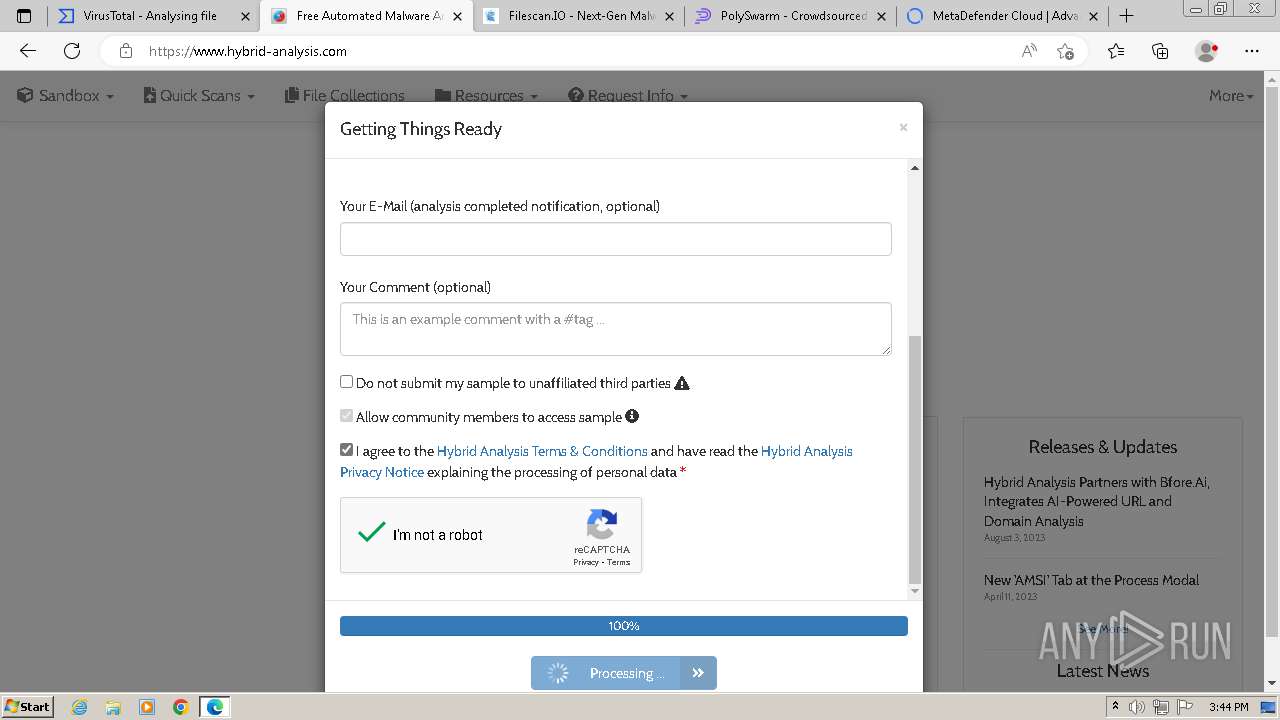Open 'Hybrid Analysis Partners with Bfore.Ai' news

[1097, 501]
